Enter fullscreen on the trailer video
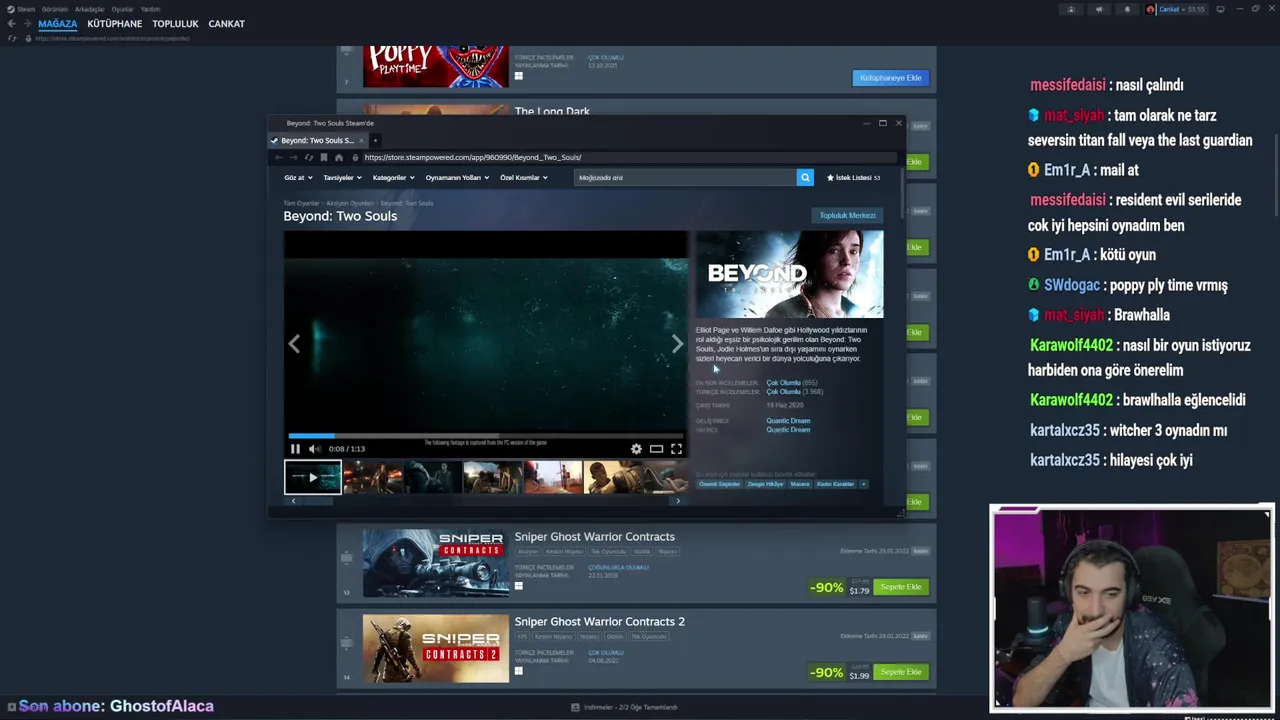 pos(676,449)
